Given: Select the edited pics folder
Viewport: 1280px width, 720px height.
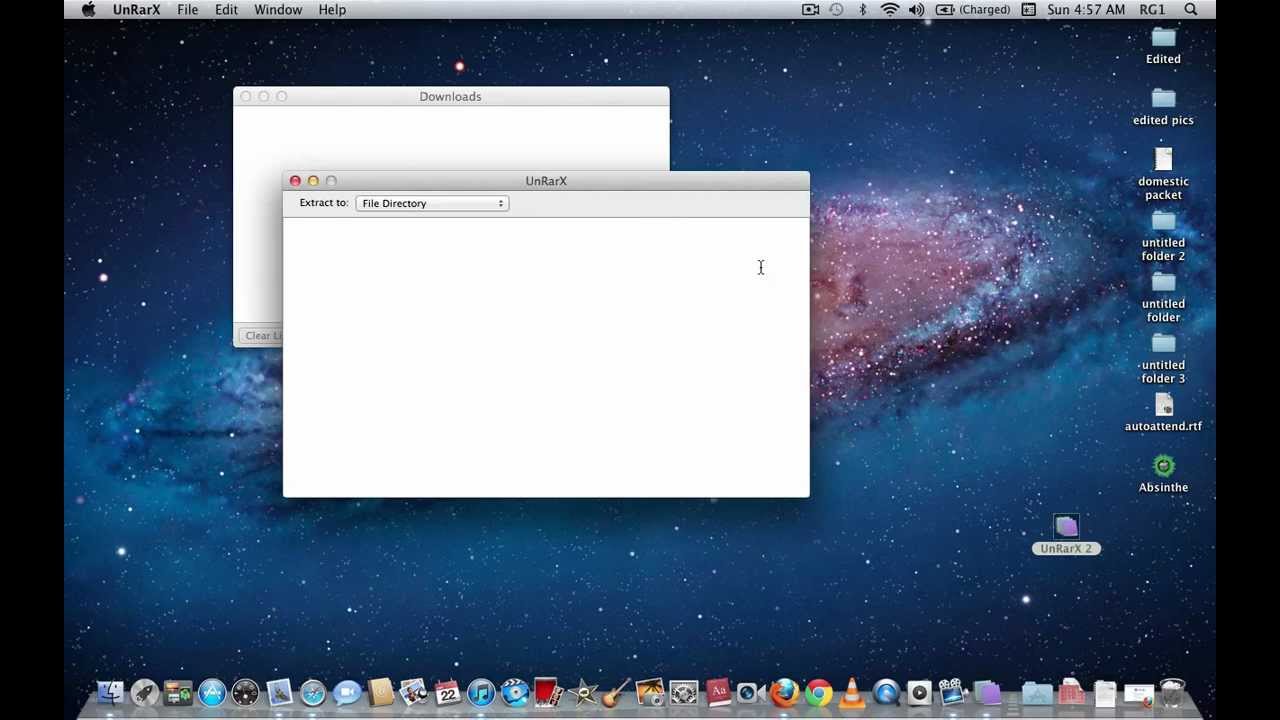Looking at the screenshot, I should click(1163, 107).
